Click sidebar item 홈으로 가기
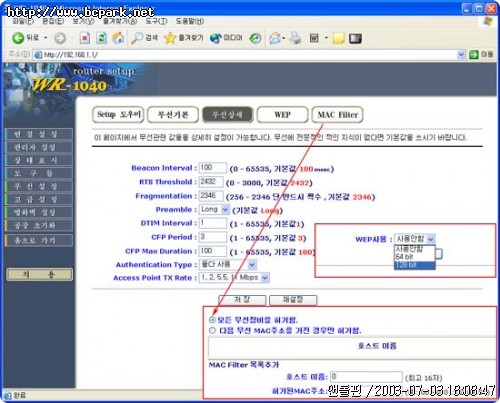This screenshot has height=403, width=500. pos(39,240)
